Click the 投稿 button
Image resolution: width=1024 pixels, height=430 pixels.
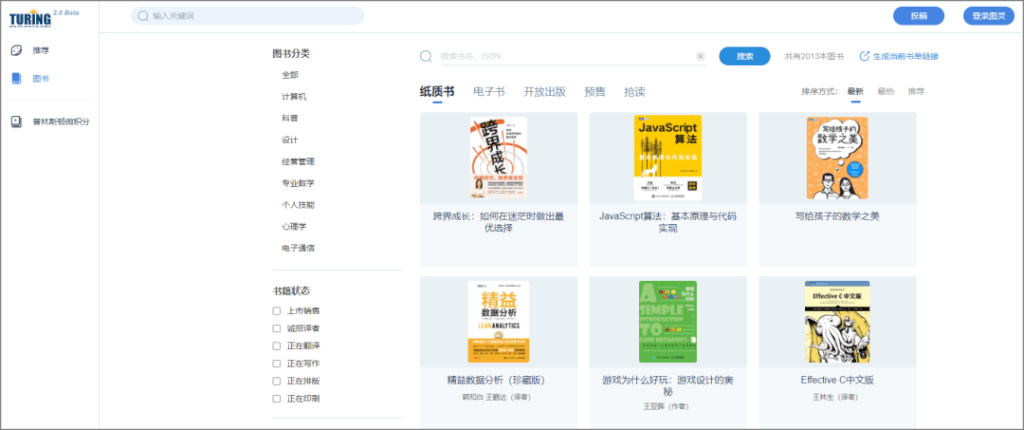(x=919, y=16)
